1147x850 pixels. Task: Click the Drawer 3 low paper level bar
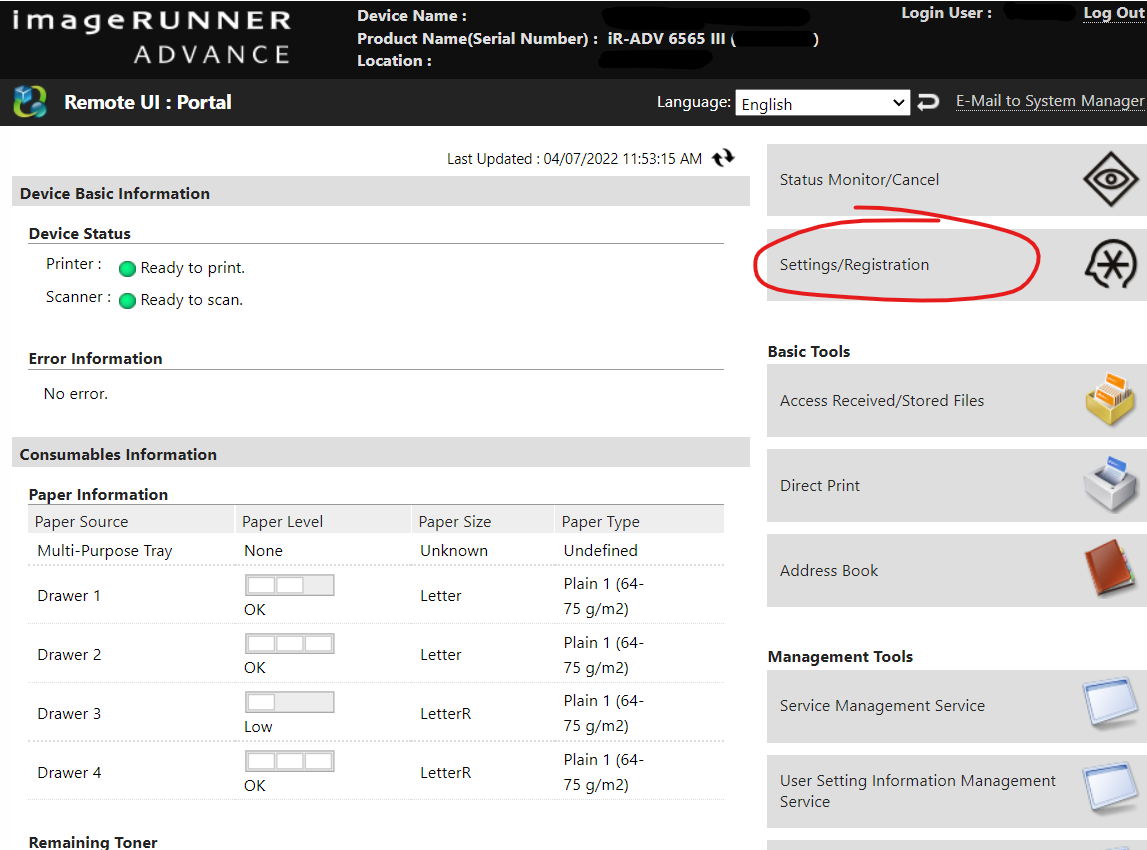pos(289,702)
